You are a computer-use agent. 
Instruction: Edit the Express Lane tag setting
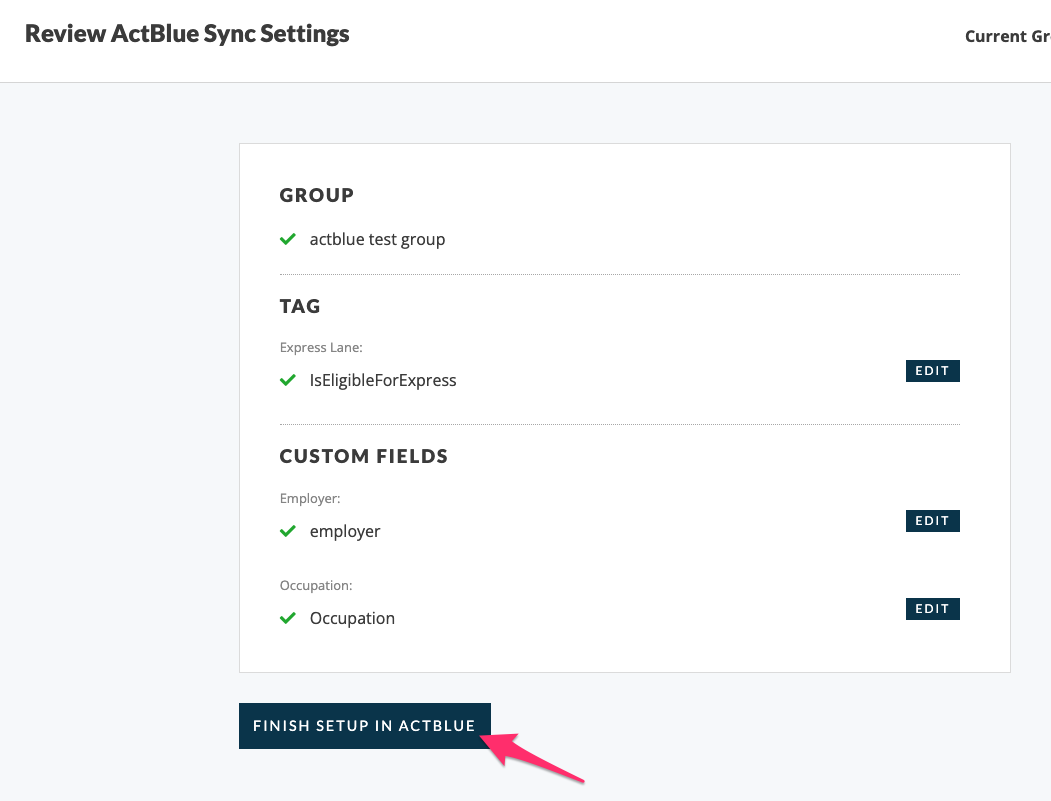tap(932, 371)
